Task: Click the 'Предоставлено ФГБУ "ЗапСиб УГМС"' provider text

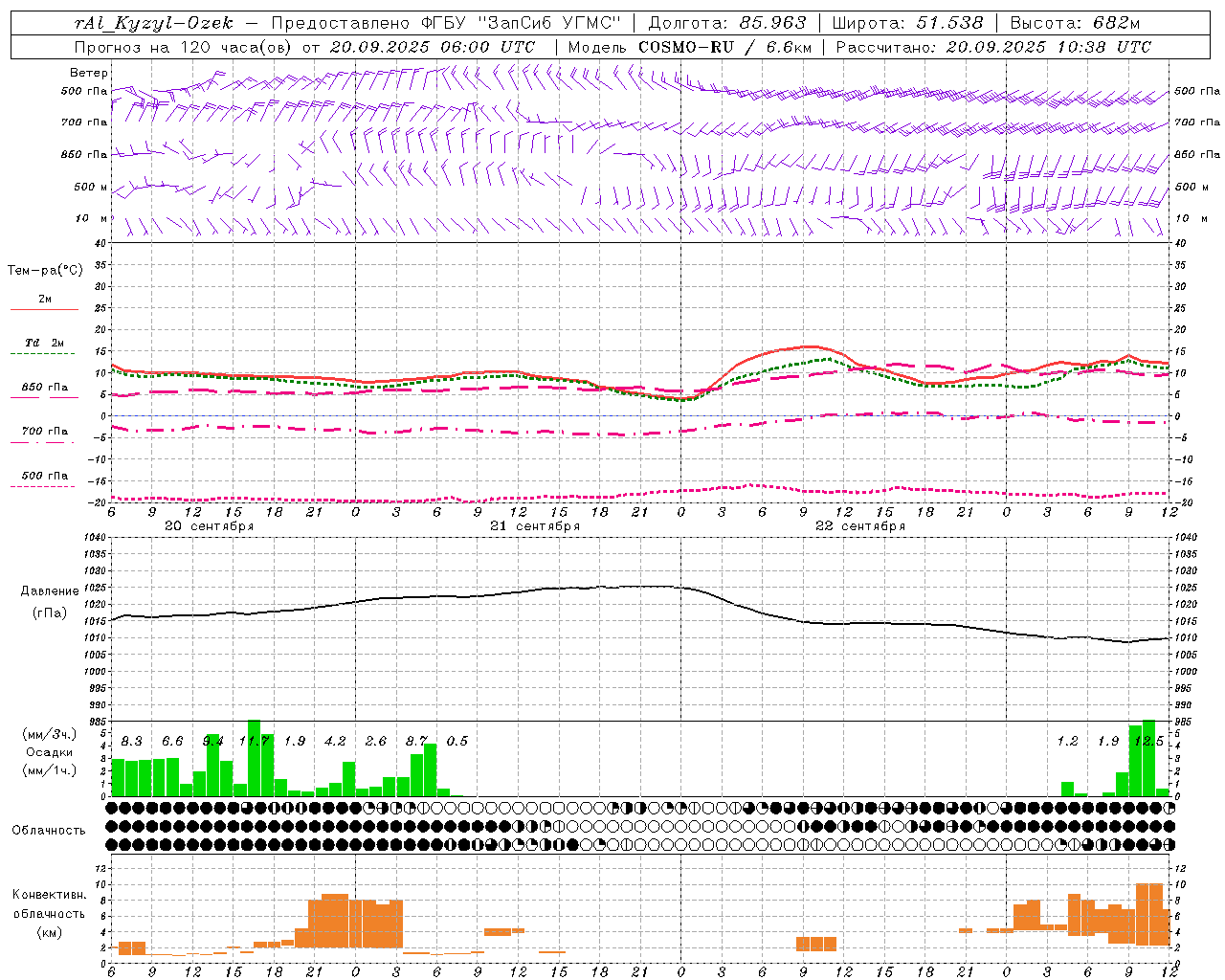Action: point(448,23)
